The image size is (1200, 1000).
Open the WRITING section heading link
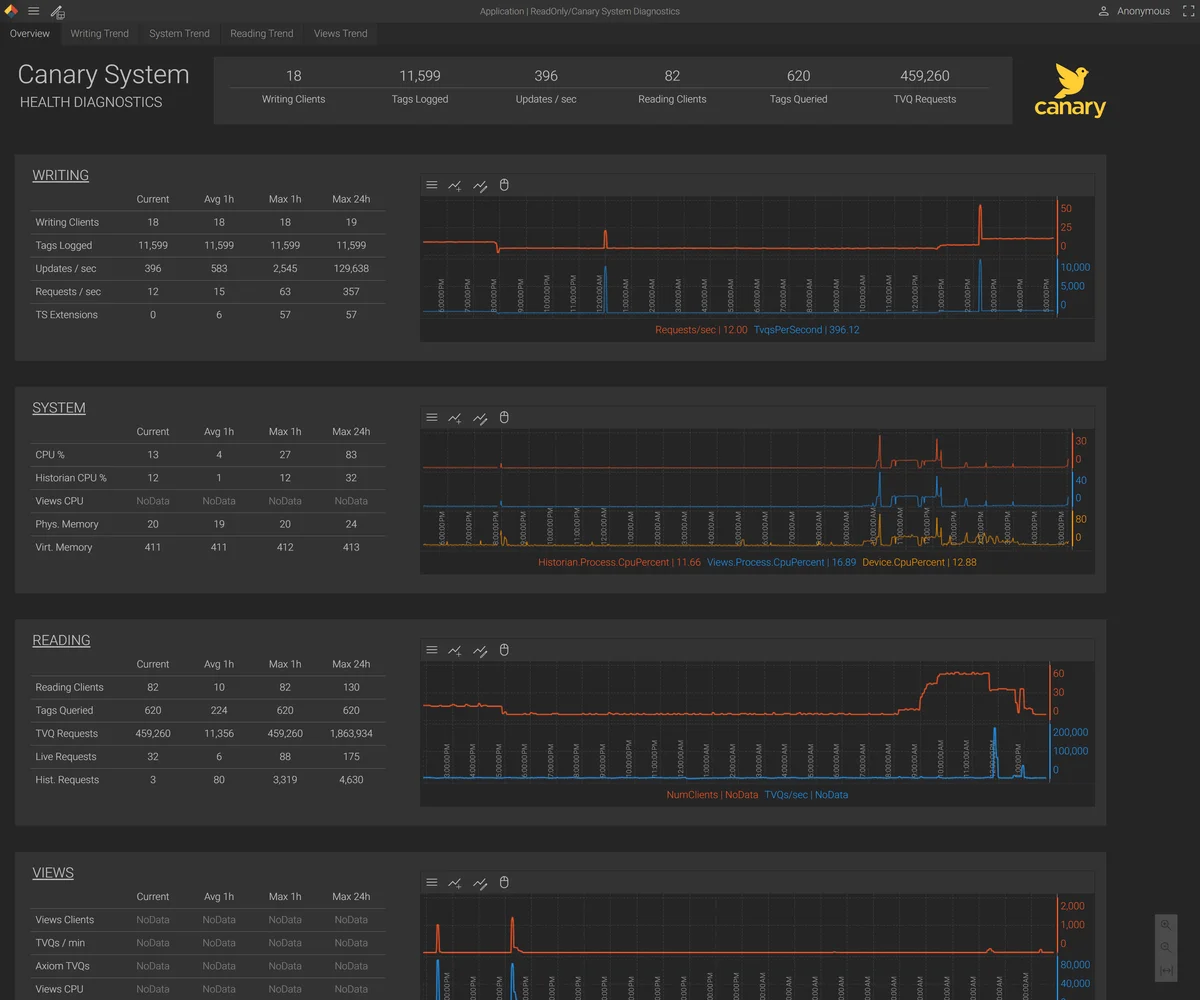61,175
